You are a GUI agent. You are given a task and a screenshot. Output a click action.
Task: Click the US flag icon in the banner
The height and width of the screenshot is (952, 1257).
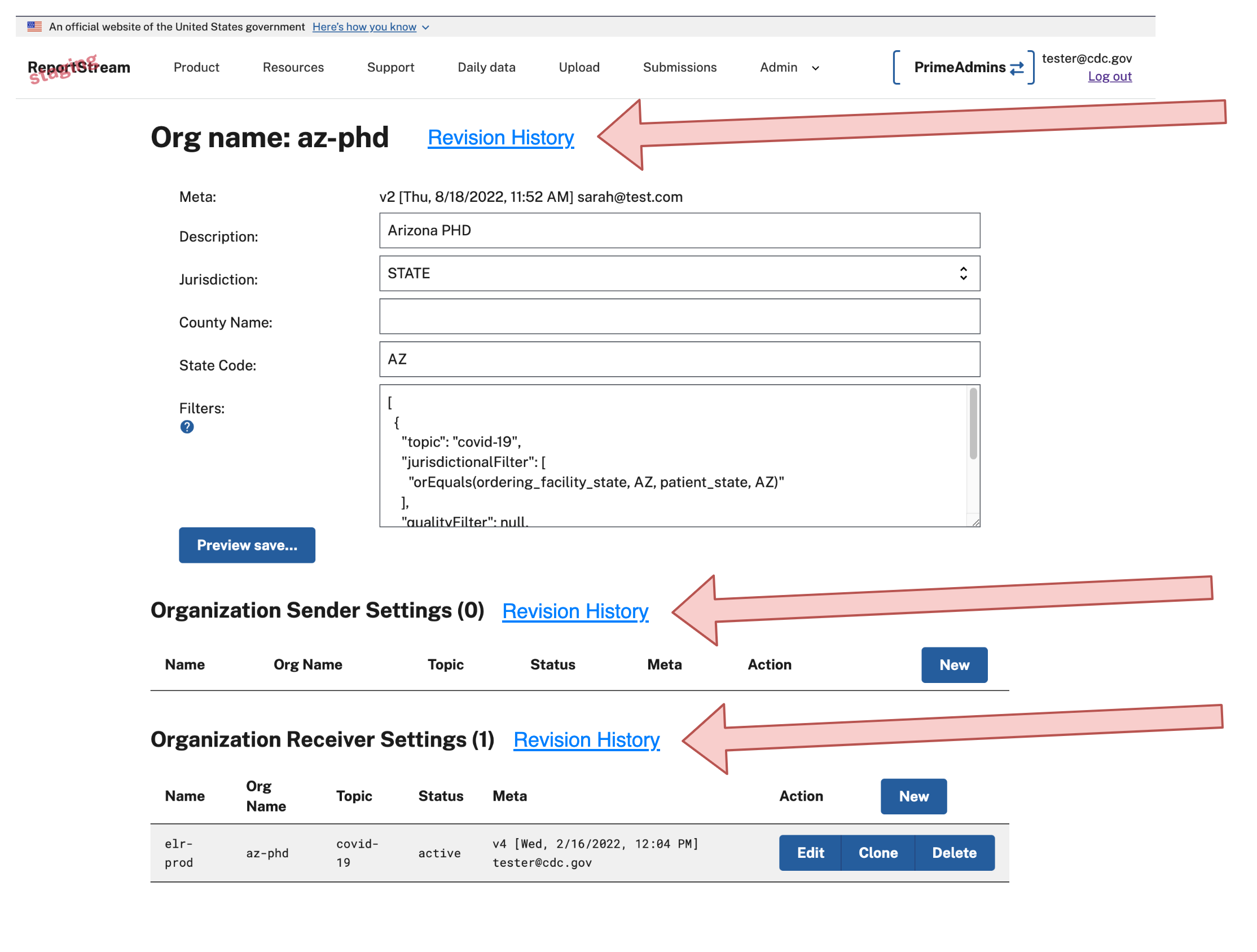point(34,26)
